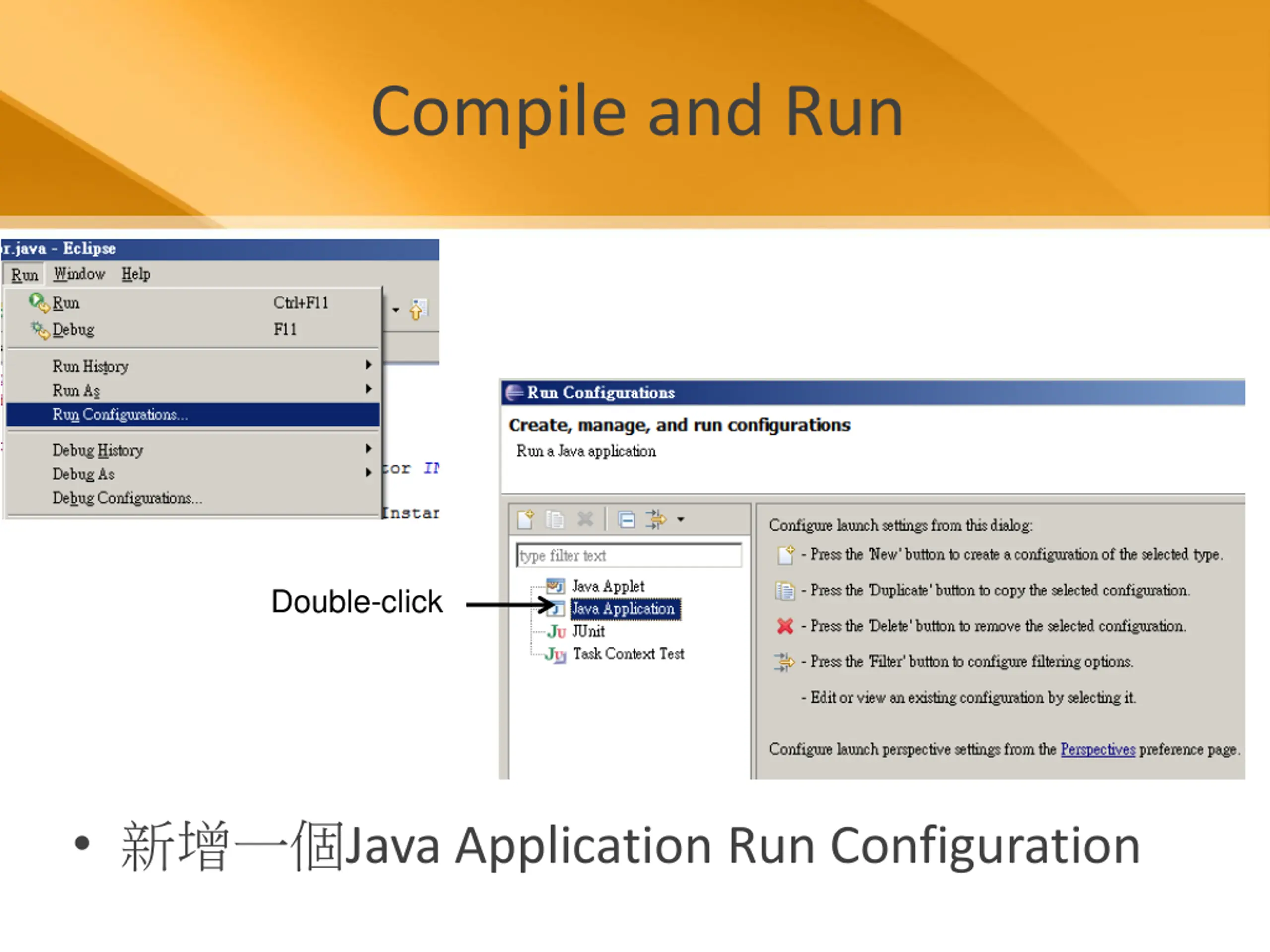This screenshot has width=1270, height=952.
Task: Click Filter launch configurations toolbar icon
Action: 656,519
